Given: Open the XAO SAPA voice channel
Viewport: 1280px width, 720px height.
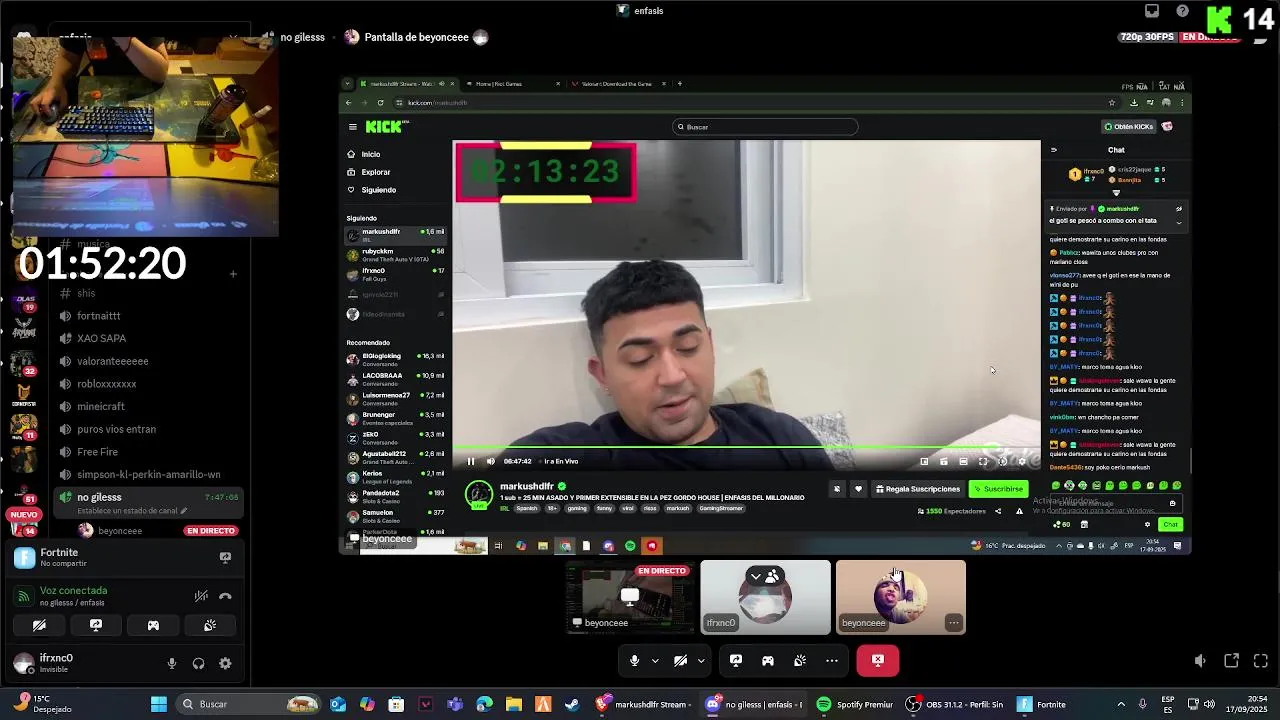Looking at the screenshot, I should tap(101, 339).
